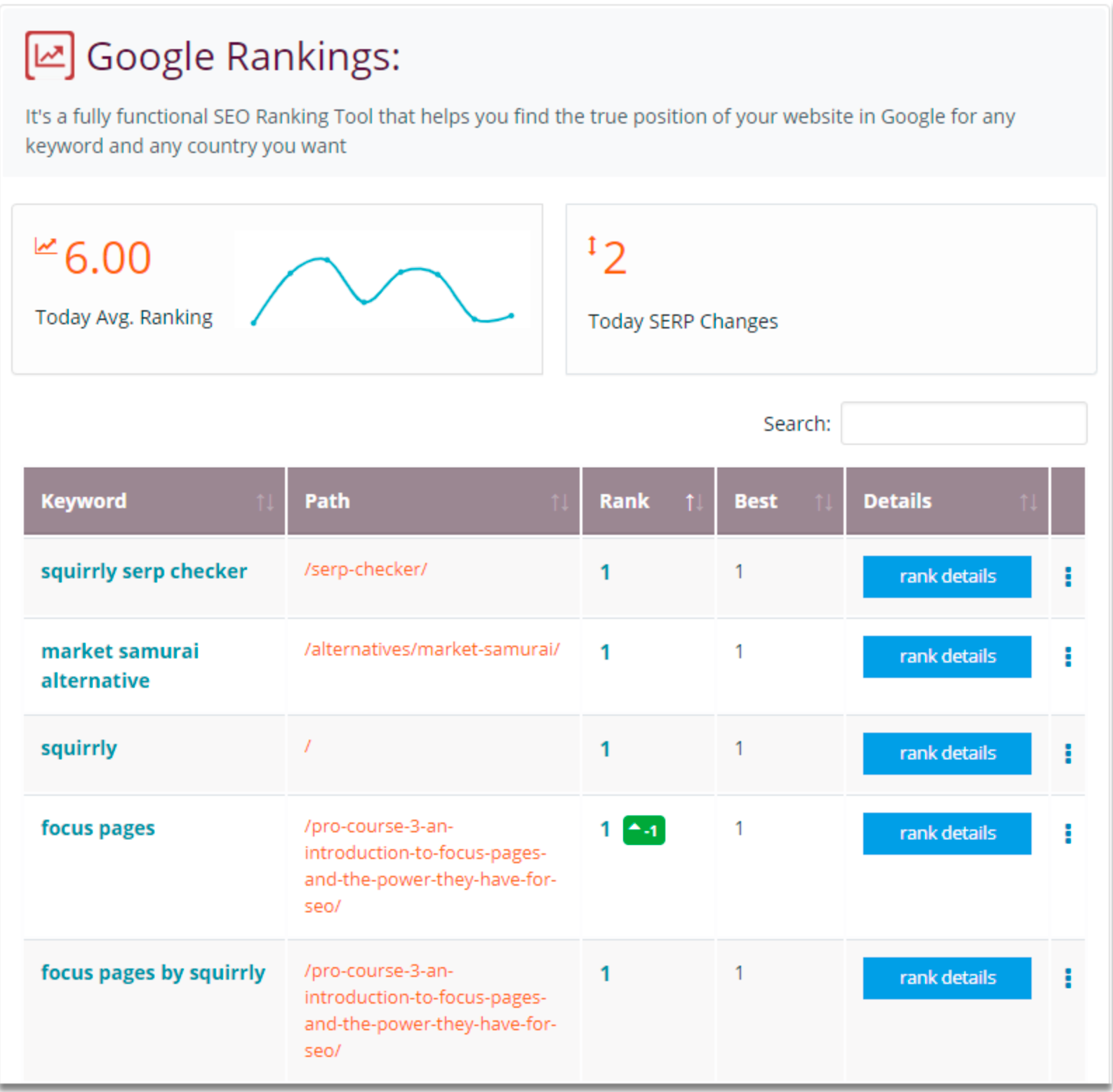Open options menu for the squirrly row
Viewport: 1113px width, 1092px height.
click(1067, 754)
